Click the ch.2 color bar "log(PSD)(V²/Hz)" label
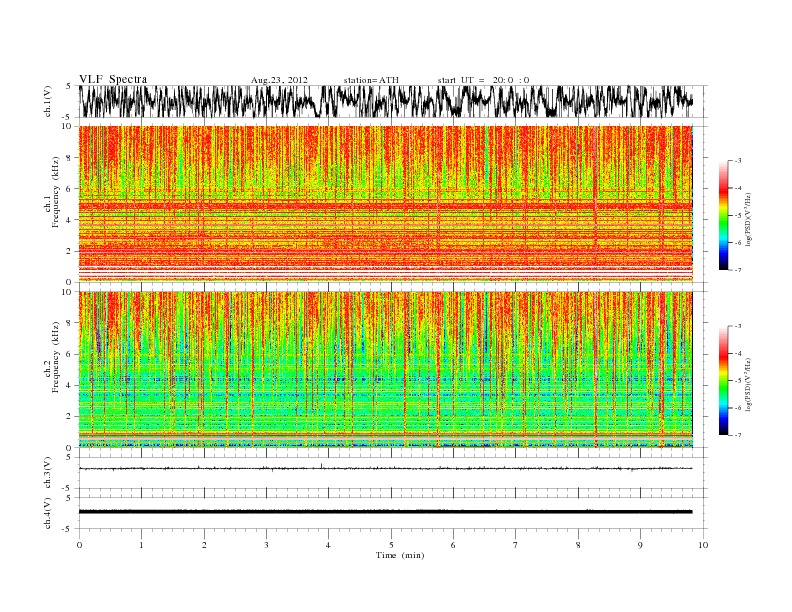The width and height of the screenshot is (792, 612). 748,384
